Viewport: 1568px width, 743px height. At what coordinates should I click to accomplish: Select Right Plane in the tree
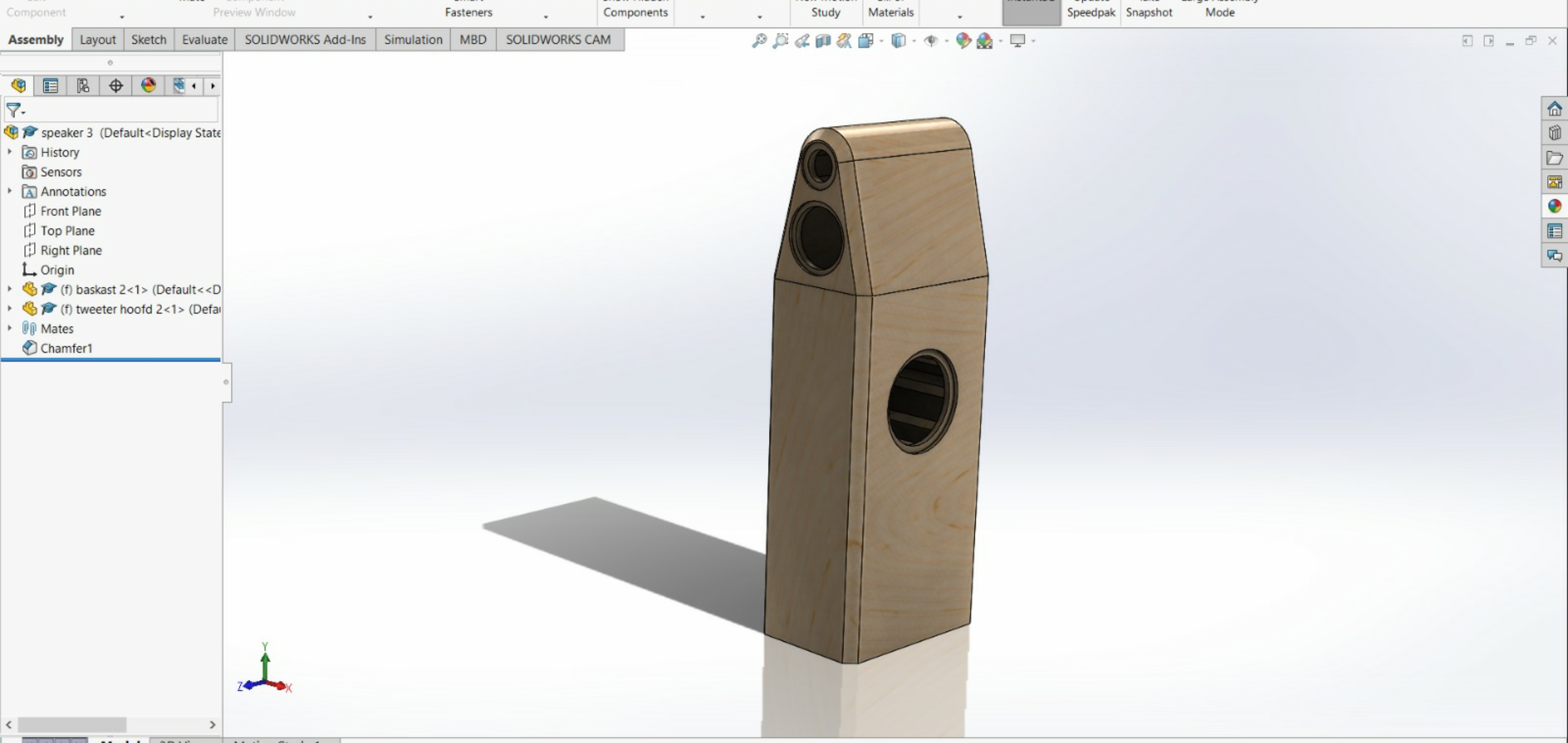(62, 250)
